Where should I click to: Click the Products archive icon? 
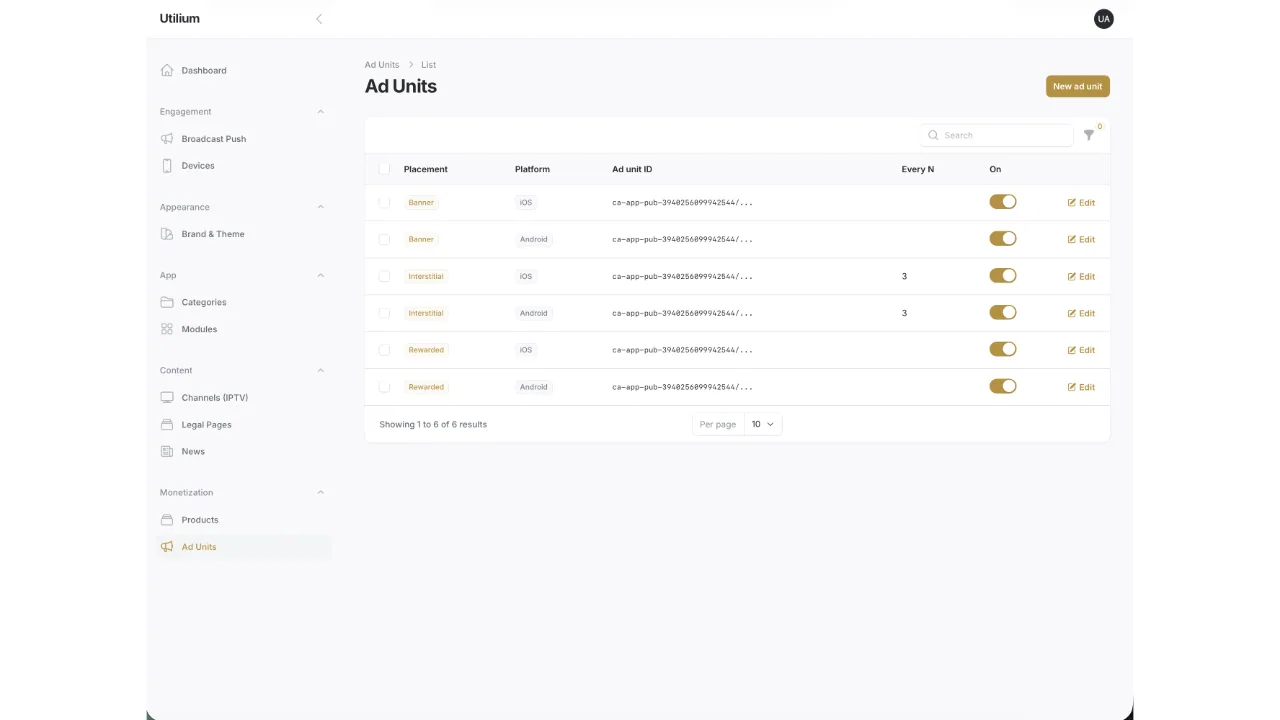pos(167,520)
